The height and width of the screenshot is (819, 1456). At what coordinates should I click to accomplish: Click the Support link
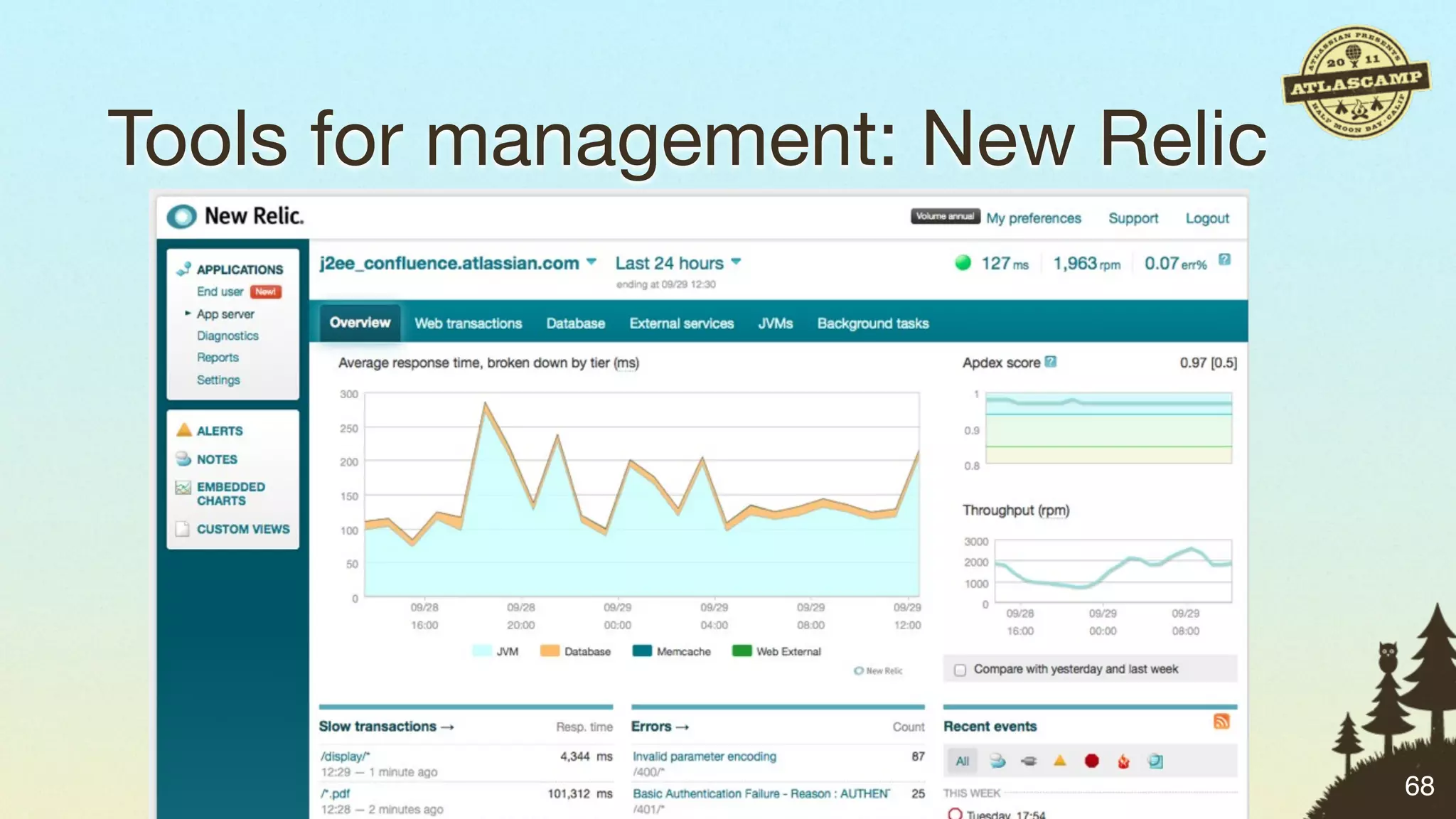pos(1133,218)
